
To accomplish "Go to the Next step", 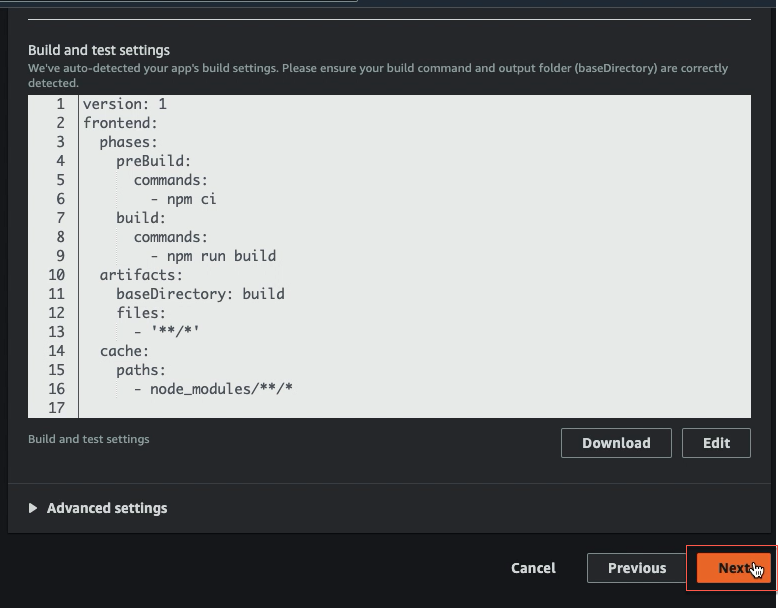I will pos(734,568).
